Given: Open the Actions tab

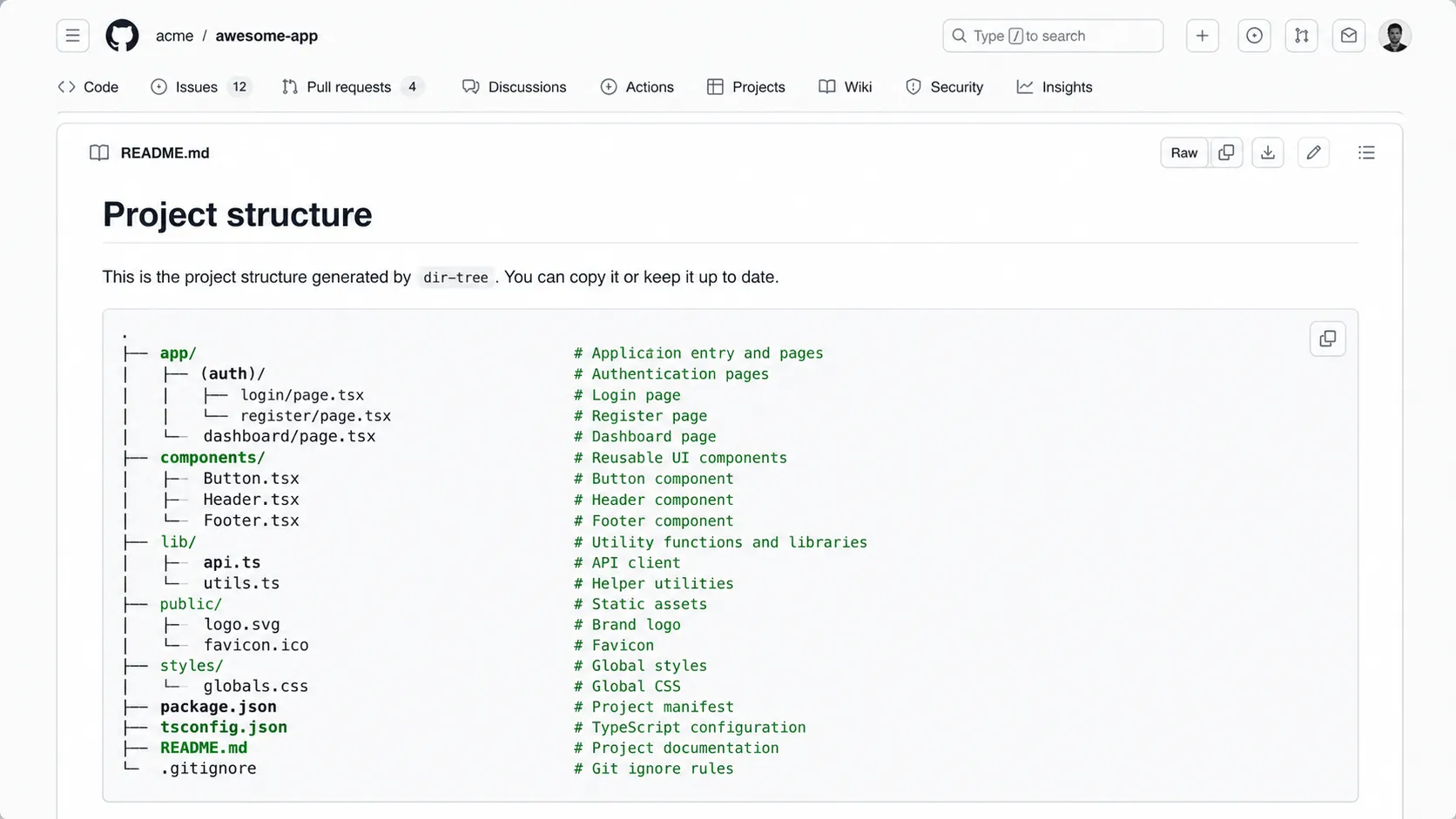Looking at the screenshot, I should (637, 87).
